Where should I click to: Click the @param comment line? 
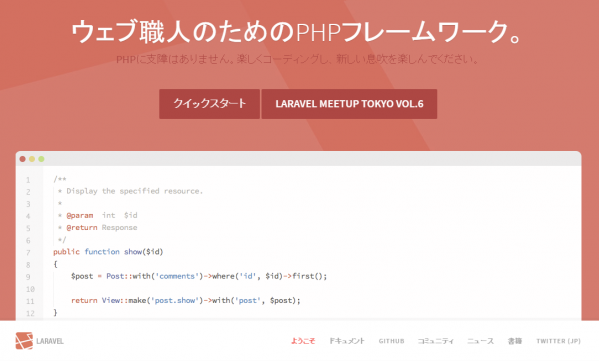(98, 215)
